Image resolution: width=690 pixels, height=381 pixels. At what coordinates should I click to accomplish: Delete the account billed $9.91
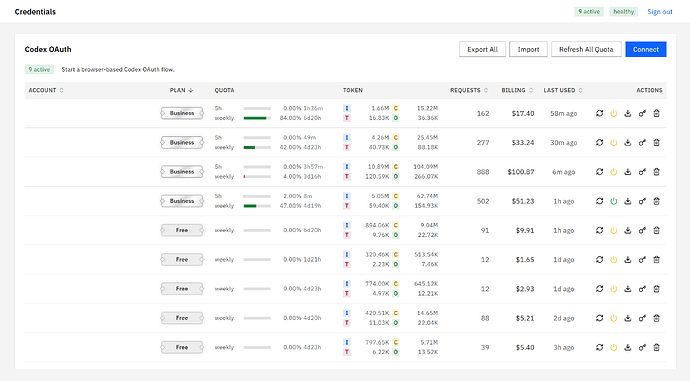pyautogui.click(x=657, y=231)
